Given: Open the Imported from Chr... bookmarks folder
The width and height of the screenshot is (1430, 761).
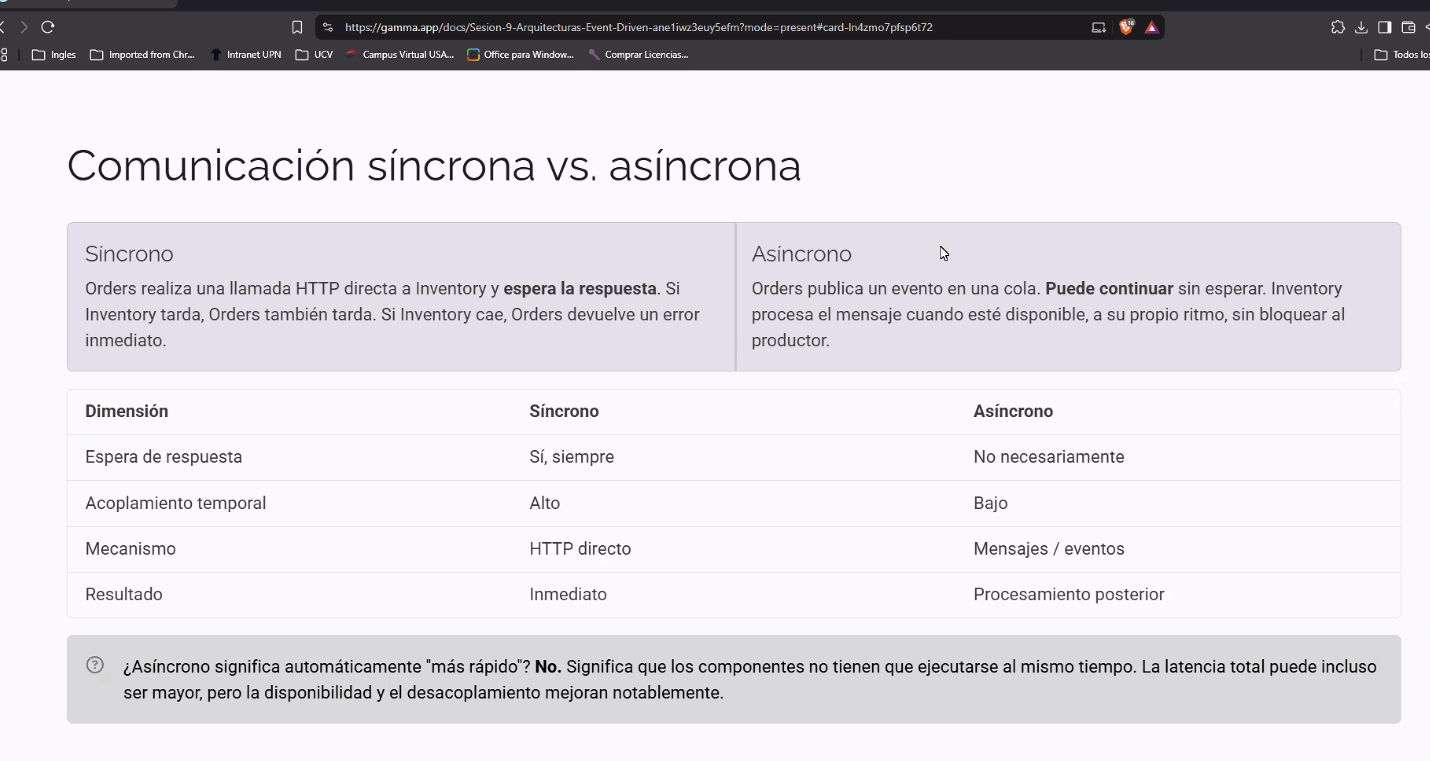Looking at the screenshot, I should click(142, 55).
